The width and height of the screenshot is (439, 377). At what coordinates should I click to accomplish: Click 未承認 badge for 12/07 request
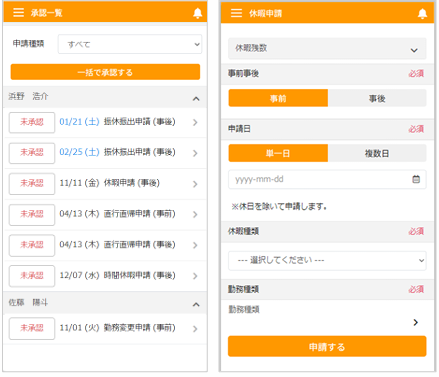[x=32, y=276]
